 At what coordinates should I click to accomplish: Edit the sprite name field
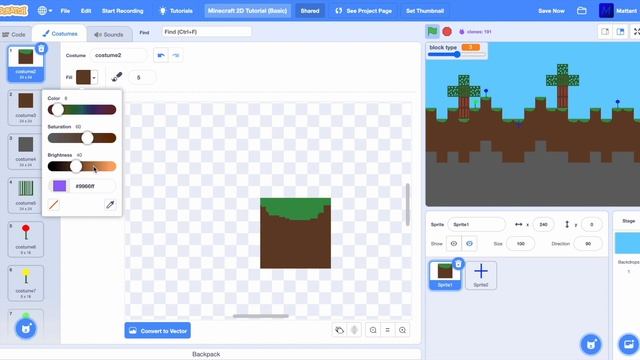(x=476, y=224)
